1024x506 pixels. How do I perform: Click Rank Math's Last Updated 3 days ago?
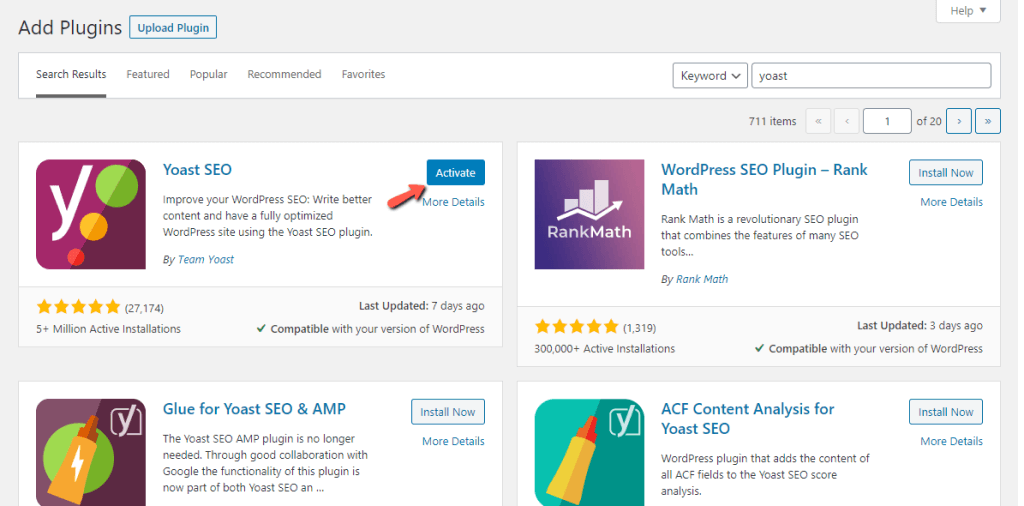[920, 325]
